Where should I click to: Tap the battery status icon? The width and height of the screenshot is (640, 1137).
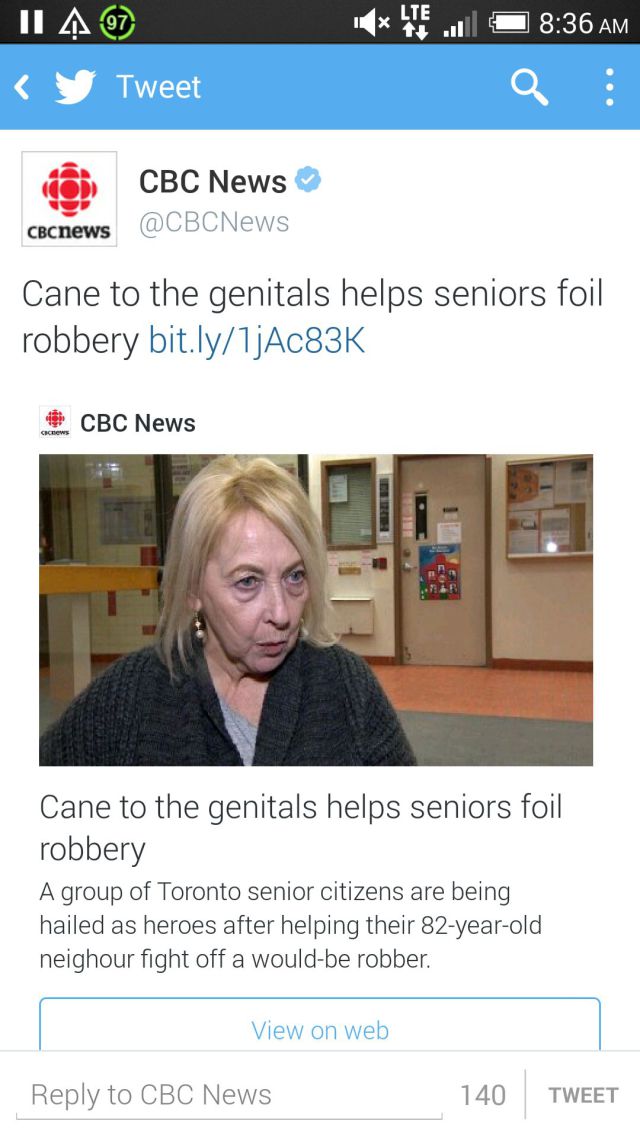click(510, 23)
